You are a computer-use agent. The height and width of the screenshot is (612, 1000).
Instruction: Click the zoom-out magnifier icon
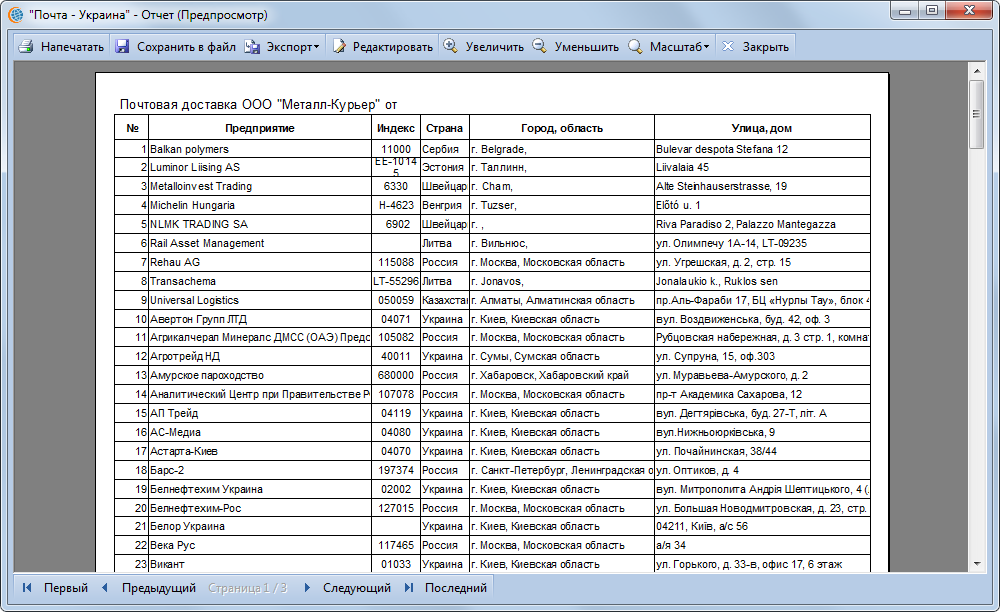pos(540,46)
